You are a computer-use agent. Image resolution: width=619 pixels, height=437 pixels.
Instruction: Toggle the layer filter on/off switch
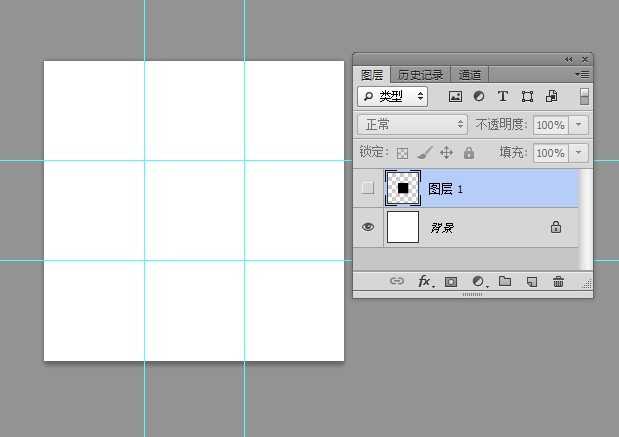[x=584, y=97]
